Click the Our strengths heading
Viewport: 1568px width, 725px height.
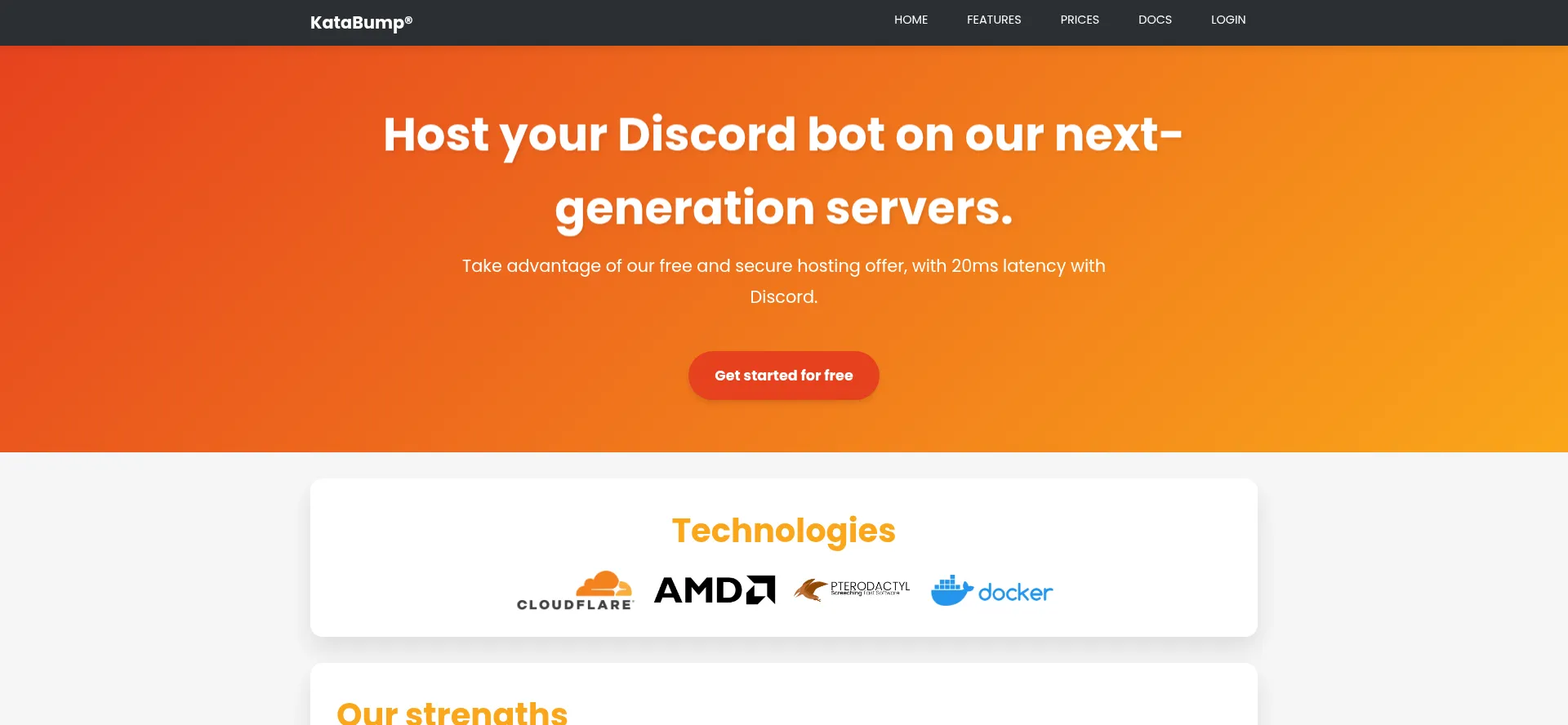click(452, 712)
